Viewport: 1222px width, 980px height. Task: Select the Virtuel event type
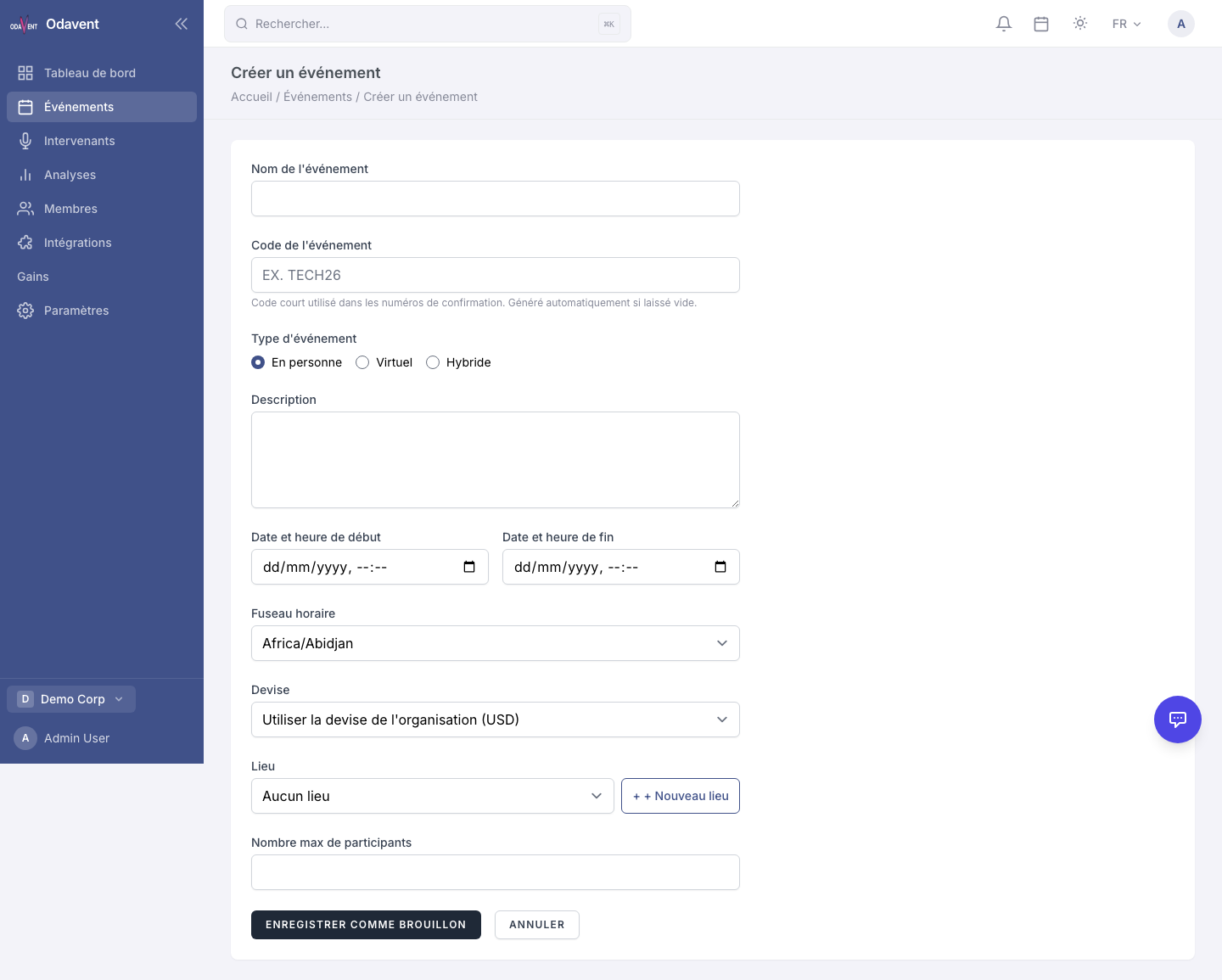tap(362, 362)
